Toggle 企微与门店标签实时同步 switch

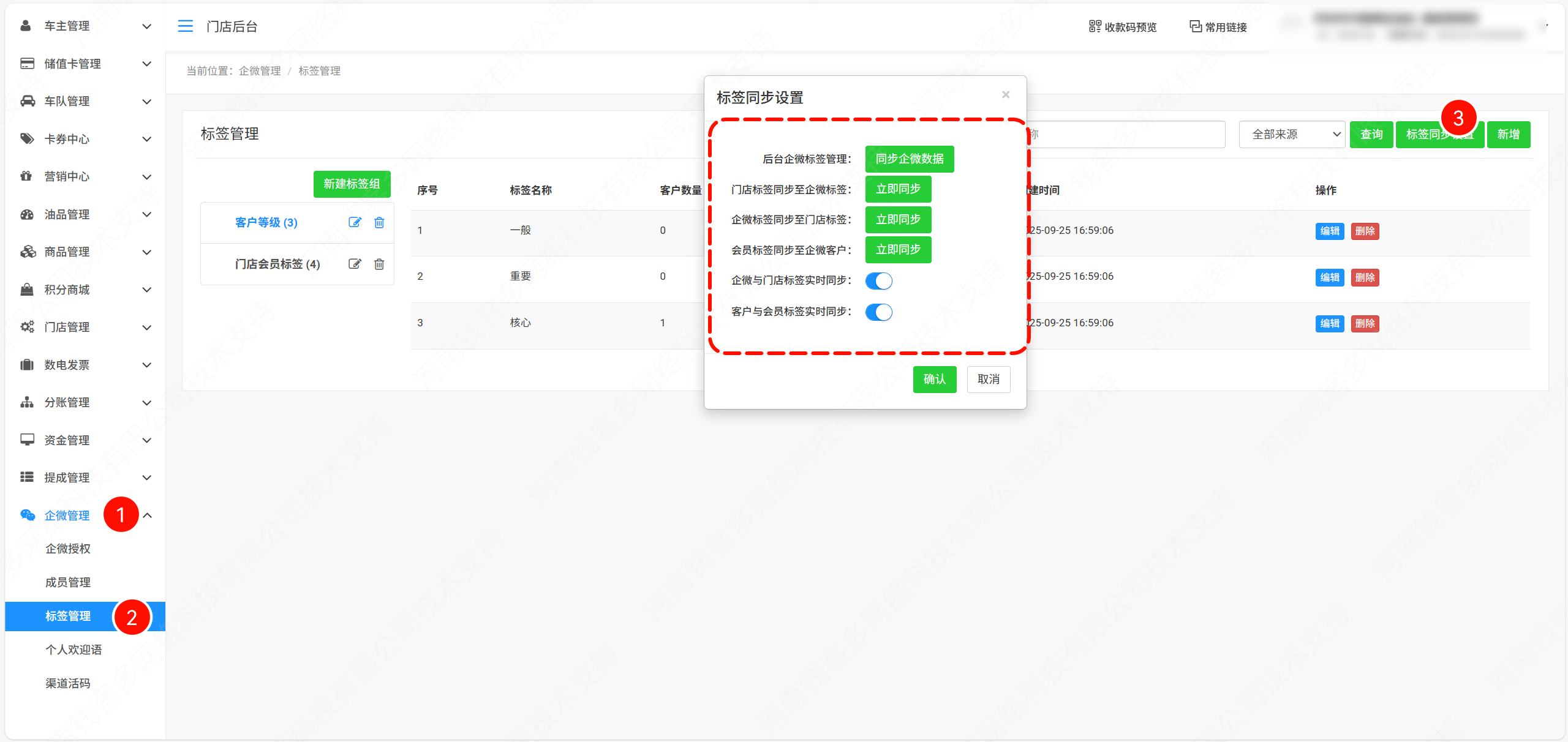click(x=878, y=281)
